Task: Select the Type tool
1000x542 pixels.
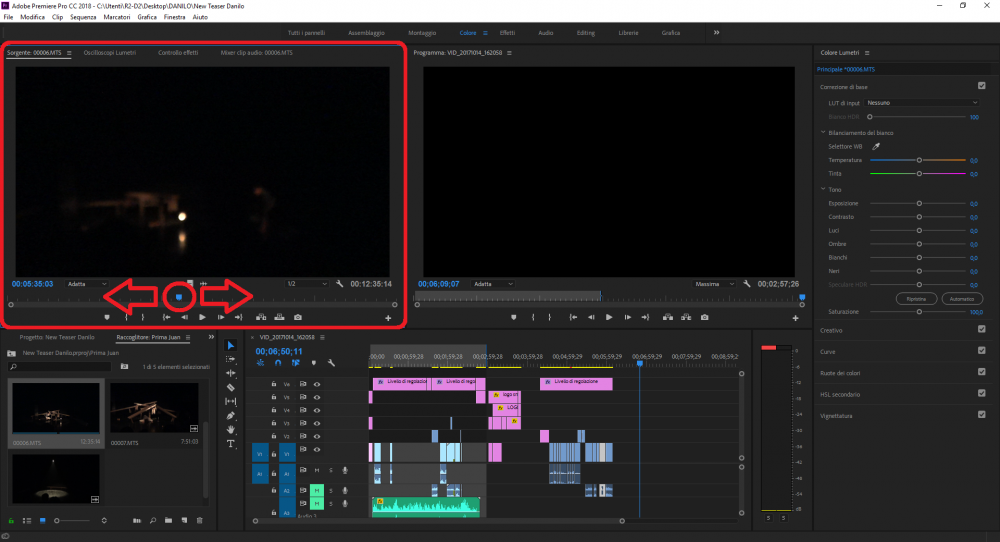Action: 231,443
